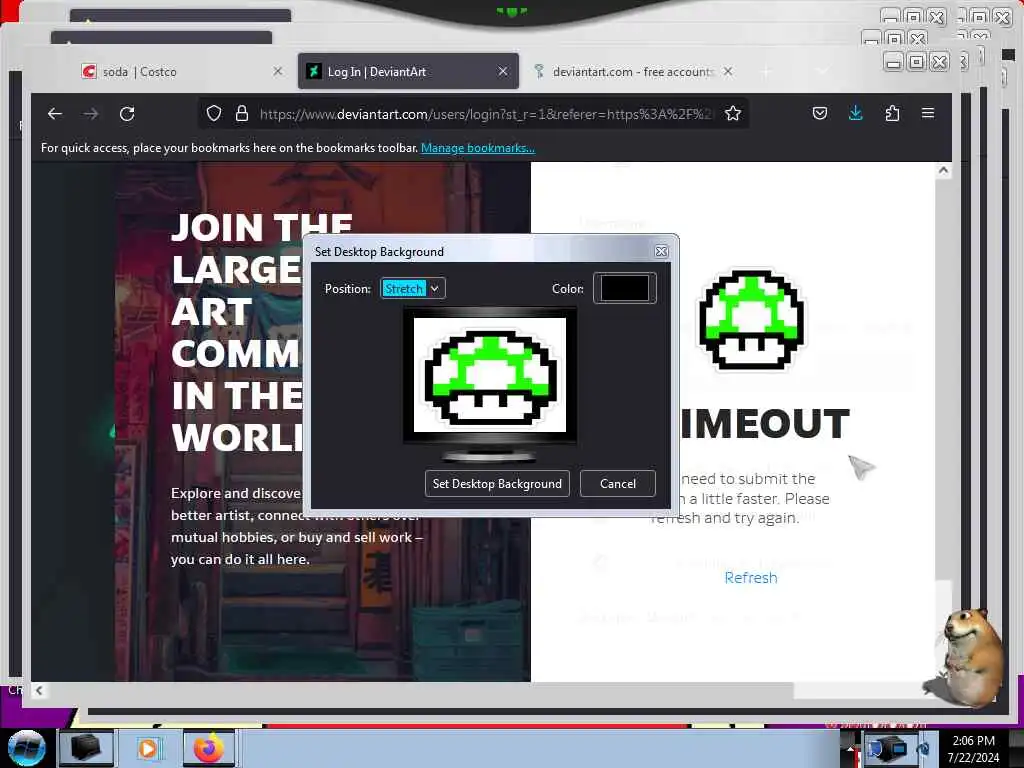Viewport: 1024px width, 768px height.
Task: Switch to the soda | Costco tab
Action: click(182, 71)
